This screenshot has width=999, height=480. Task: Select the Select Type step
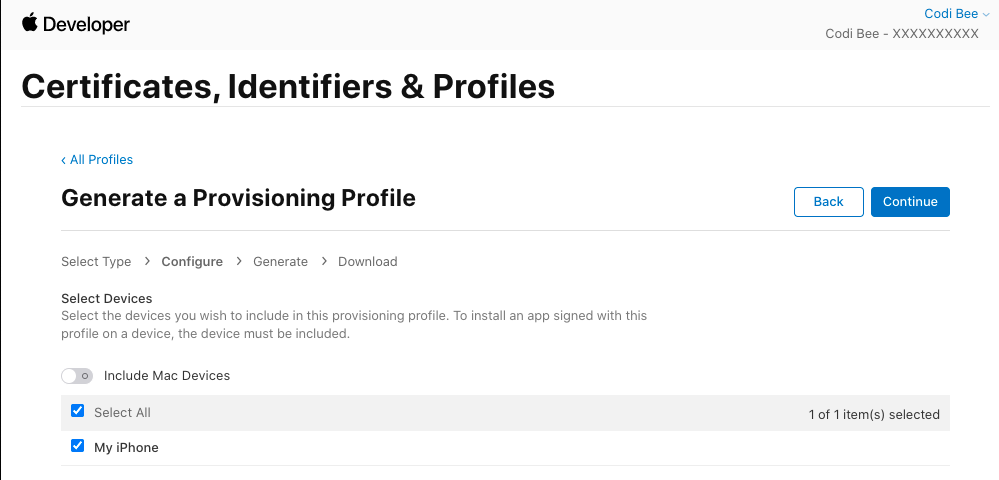tap(96, 262)
